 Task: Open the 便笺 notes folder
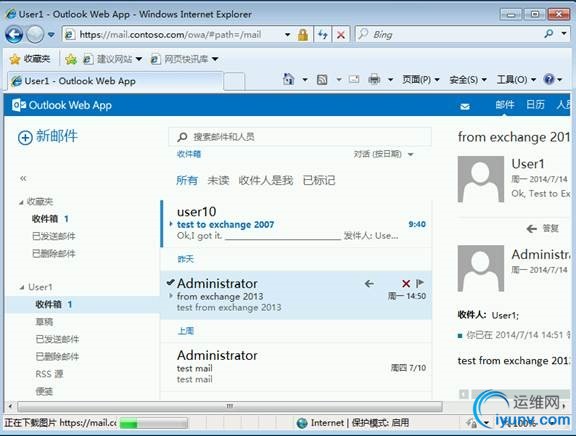tap(44, 391)
